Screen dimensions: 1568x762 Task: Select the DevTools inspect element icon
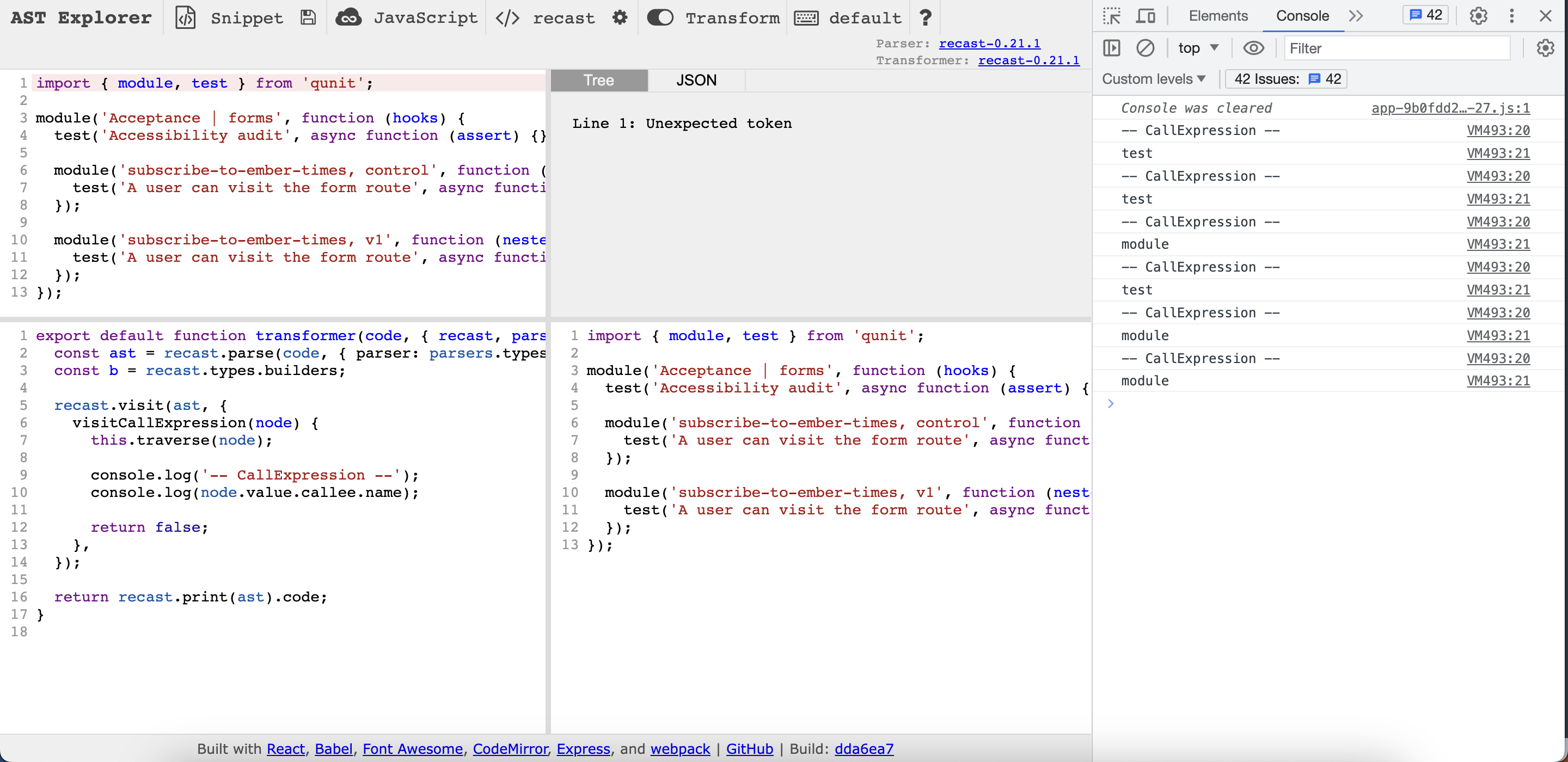pos(1111,16)
